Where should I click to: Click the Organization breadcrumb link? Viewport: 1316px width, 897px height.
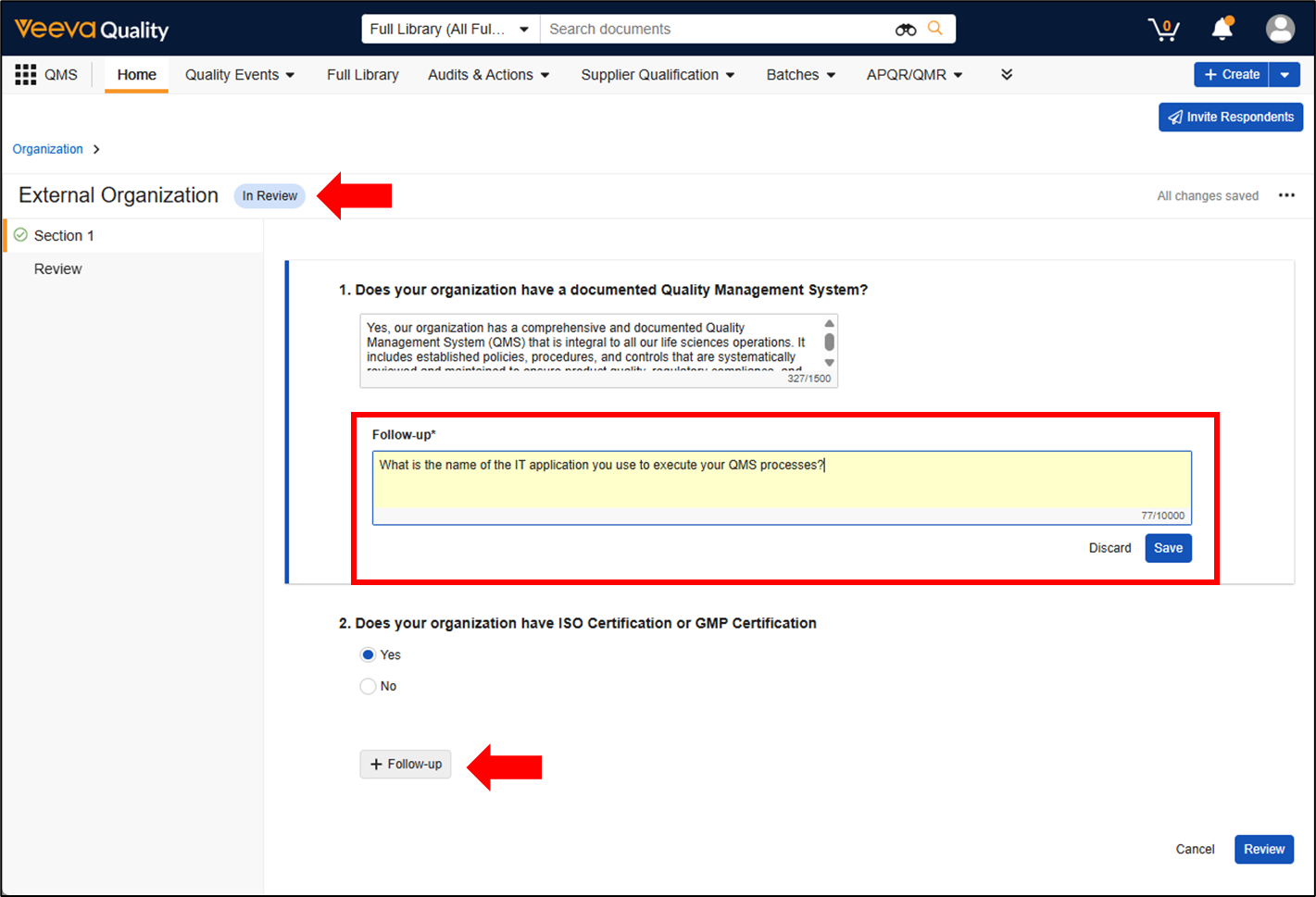[x=48, y=149]
